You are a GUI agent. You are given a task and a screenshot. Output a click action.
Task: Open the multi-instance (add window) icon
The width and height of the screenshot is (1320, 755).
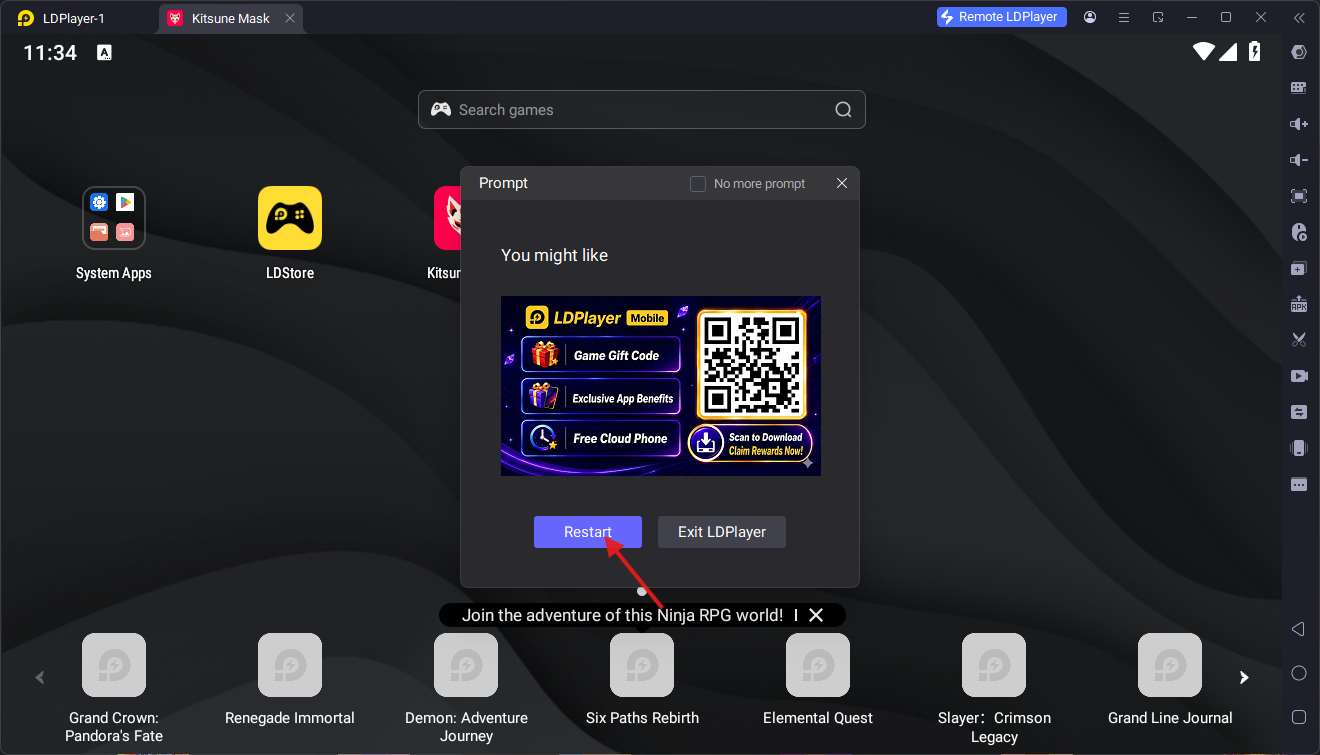pos(1299,268)
